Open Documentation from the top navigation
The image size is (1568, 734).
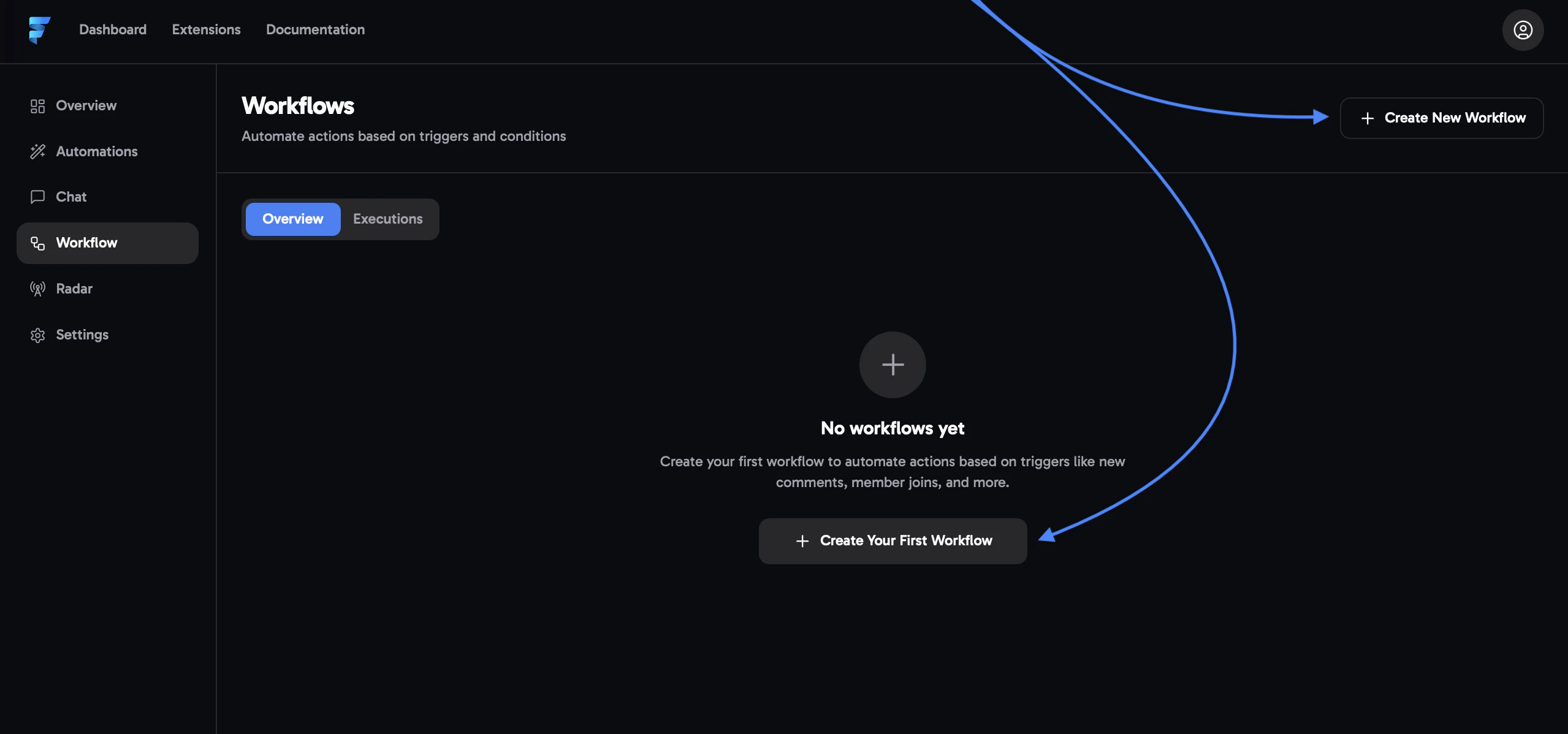tap(315, 29)
